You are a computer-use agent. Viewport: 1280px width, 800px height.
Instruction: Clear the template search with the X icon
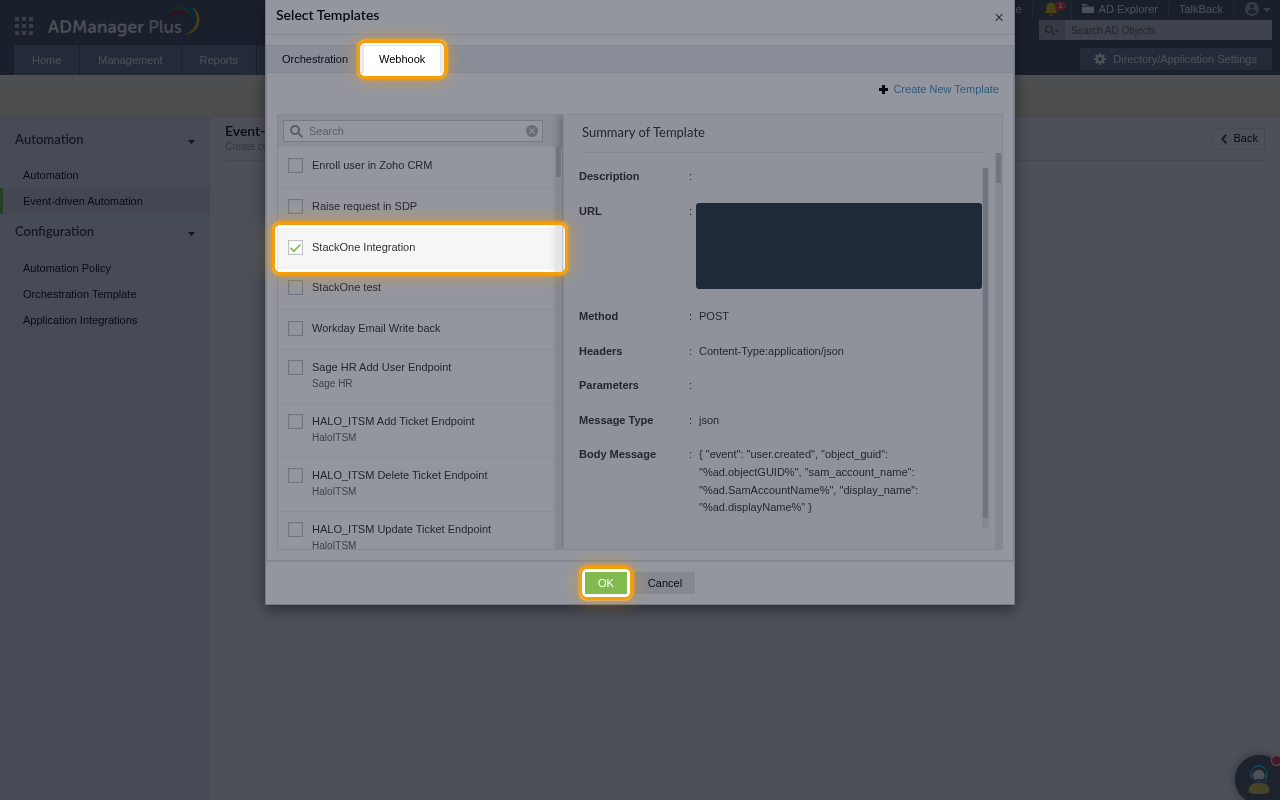(532, 131)
